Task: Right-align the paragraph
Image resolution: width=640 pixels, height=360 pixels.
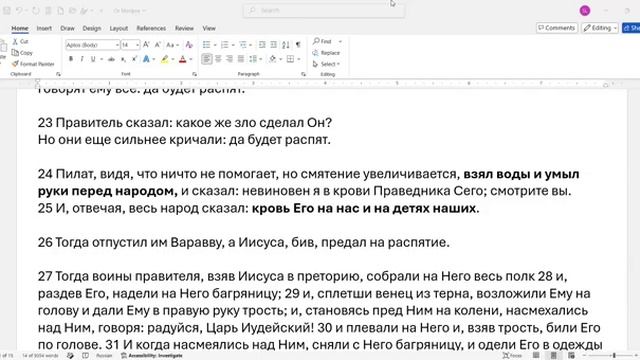Action: [x=229, y=59]
